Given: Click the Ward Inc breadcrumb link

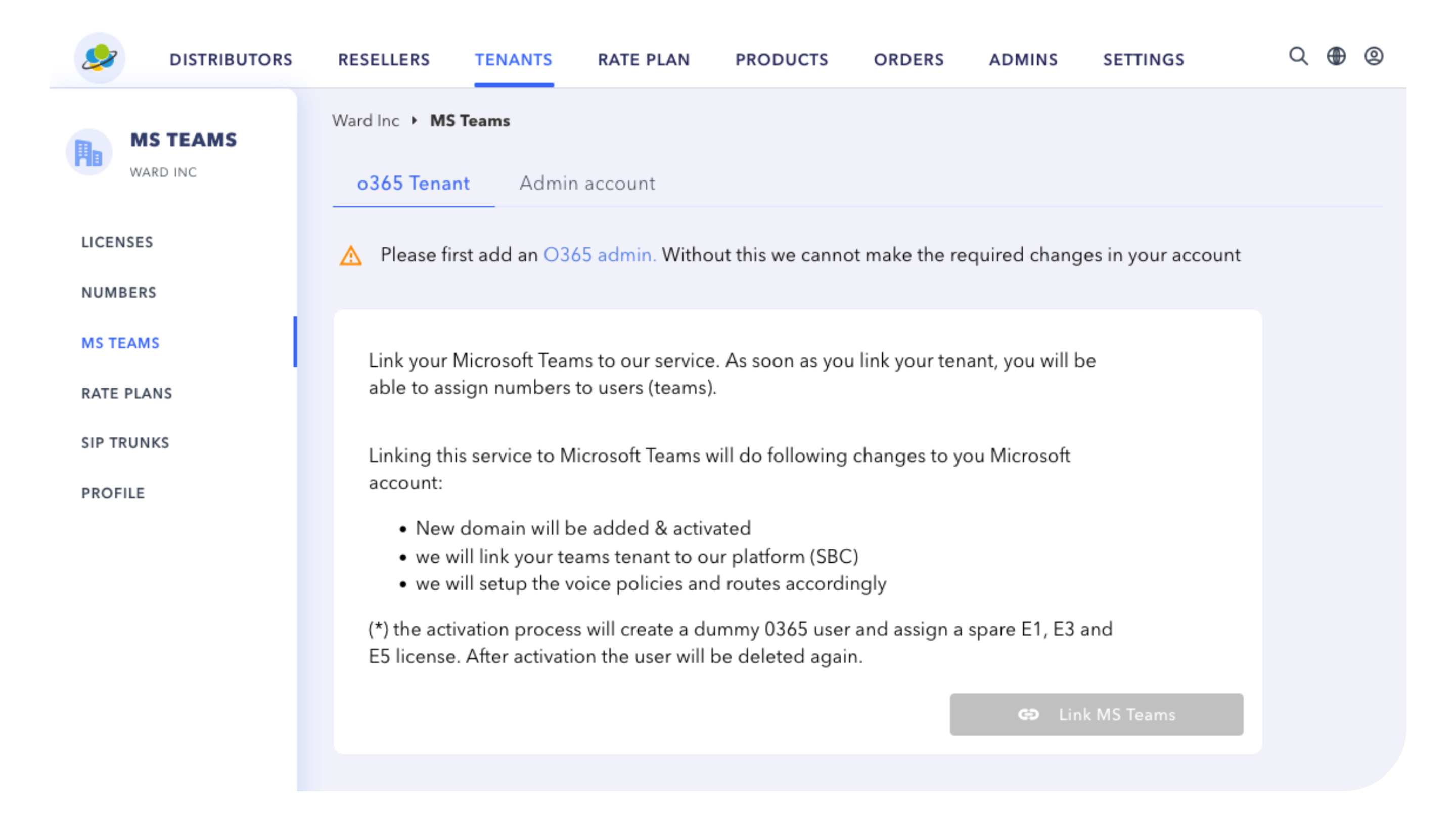Looking at the screenshot, I should click(x=366, y=120).
